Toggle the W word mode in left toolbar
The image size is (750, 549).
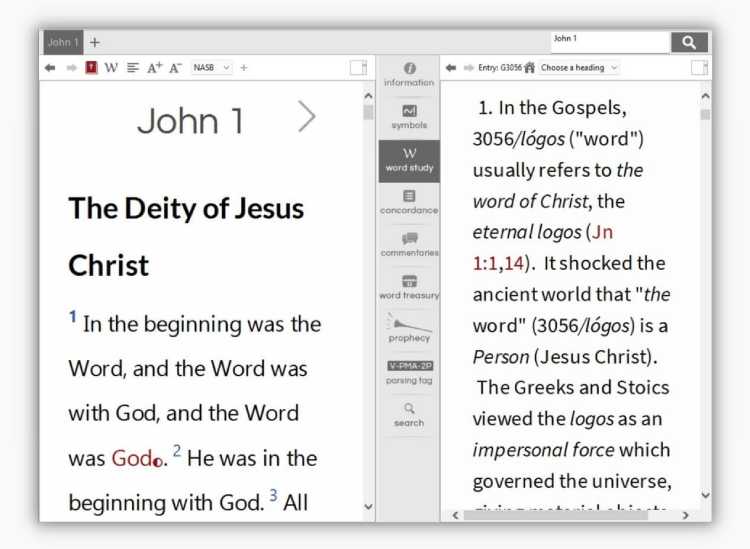111,68
